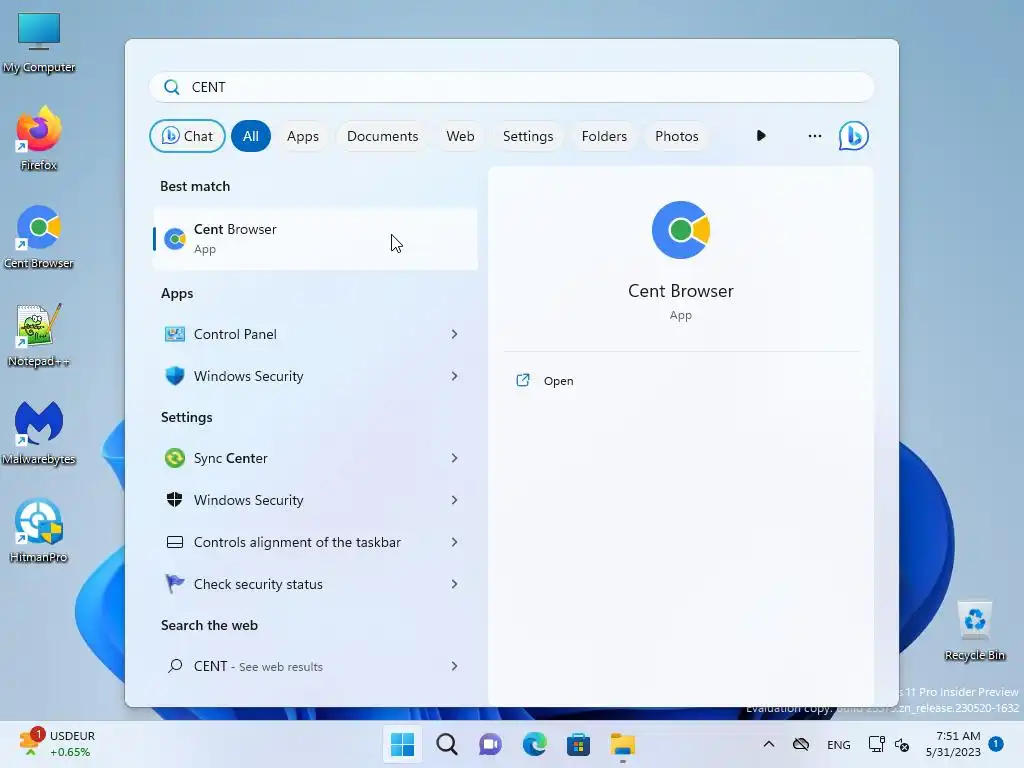1024x768 pixels.
Task: Select the Documents filter tab
Action: click(383, 136)
